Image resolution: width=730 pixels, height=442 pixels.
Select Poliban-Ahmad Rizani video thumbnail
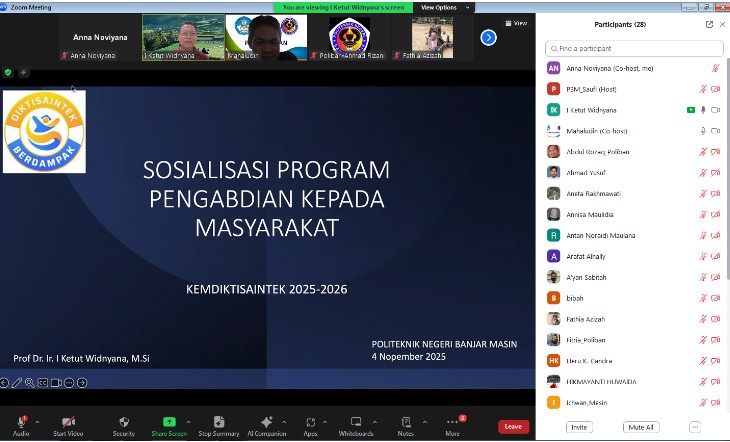tap(350, 37)
